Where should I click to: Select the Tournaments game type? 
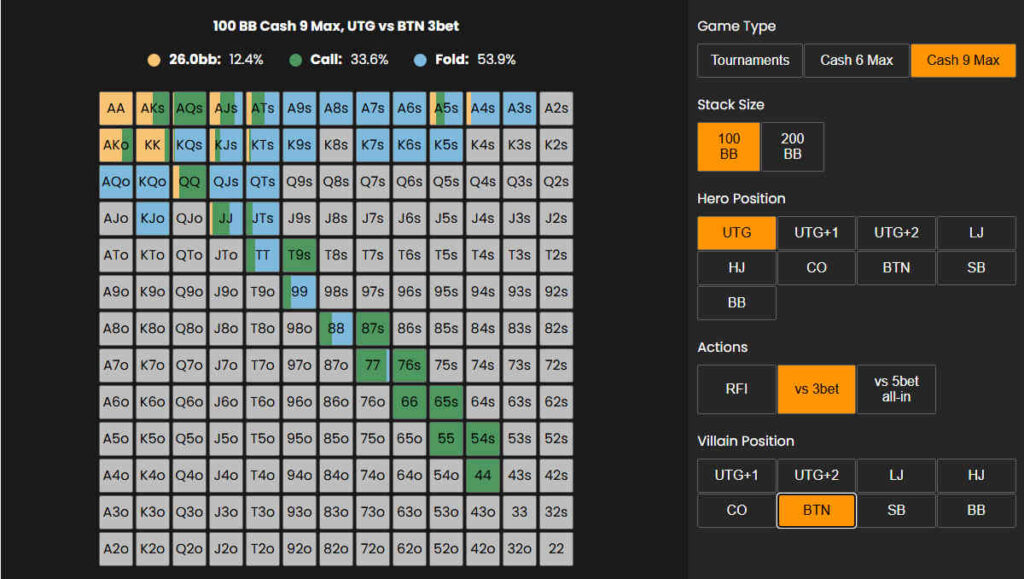click(750, 61)
